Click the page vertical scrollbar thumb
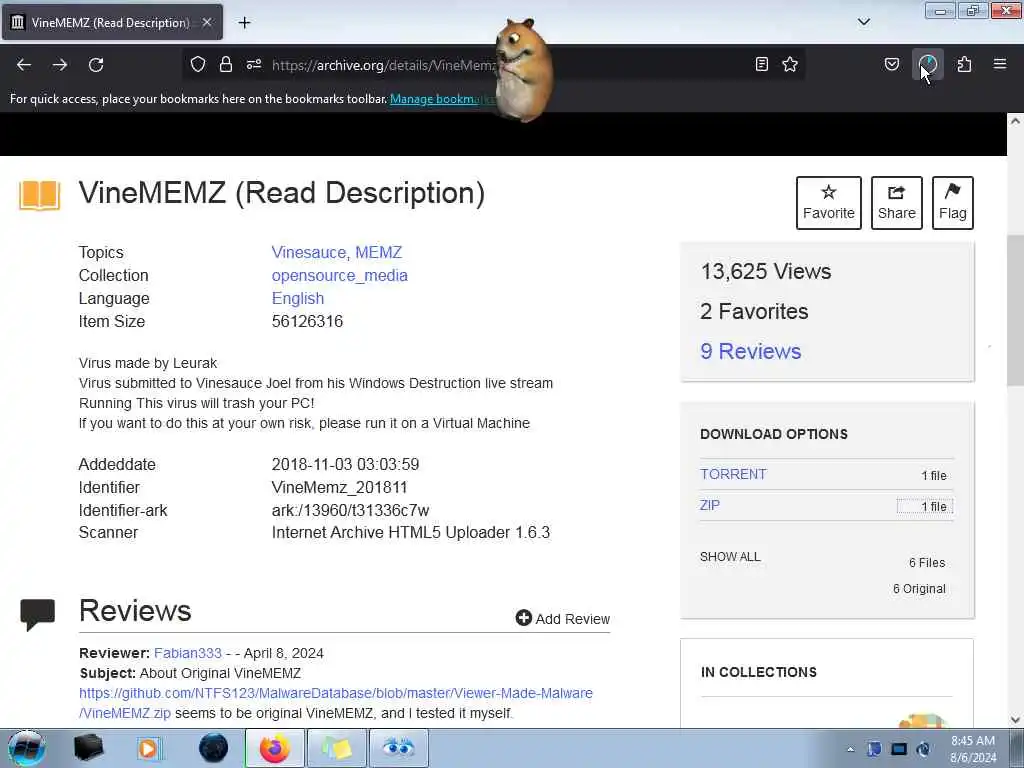The image size is (1024, 768). 1015,310
